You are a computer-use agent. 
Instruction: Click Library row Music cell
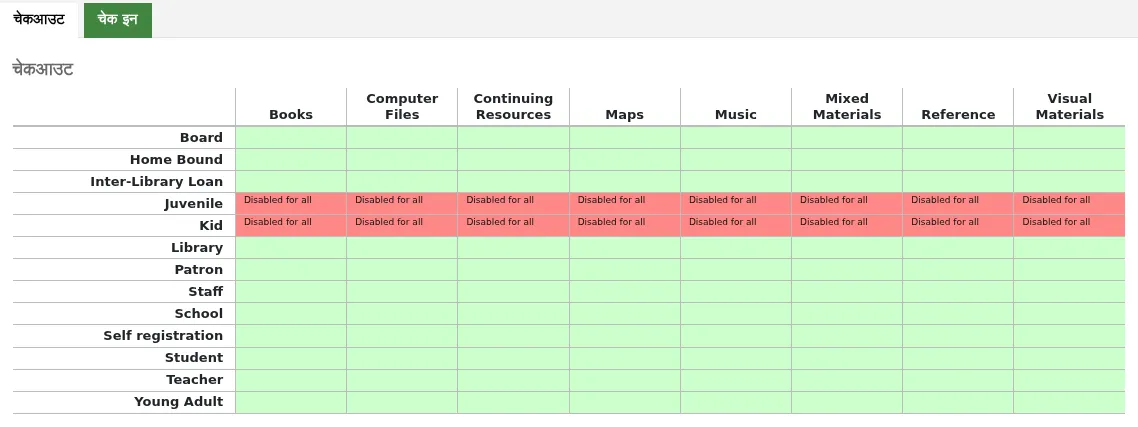click(x=736, y=248)
